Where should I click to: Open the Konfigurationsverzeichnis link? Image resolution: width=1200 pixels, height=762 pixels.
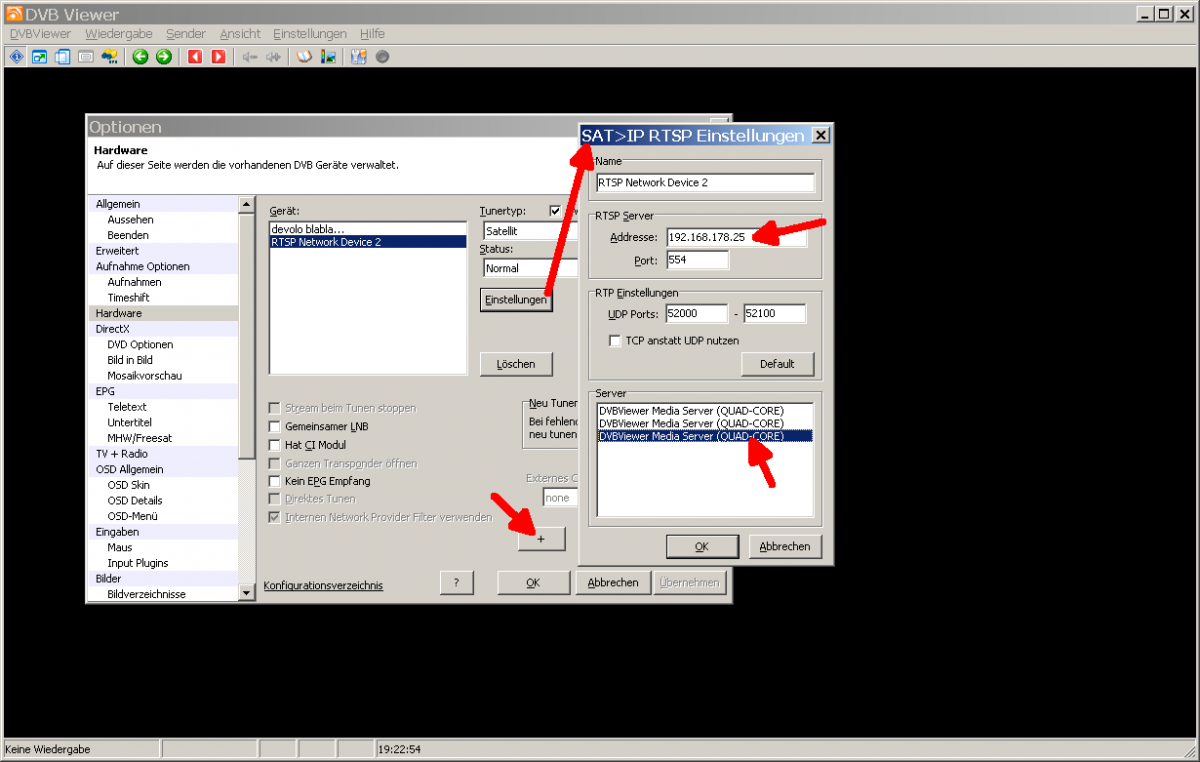coord(323,585)
